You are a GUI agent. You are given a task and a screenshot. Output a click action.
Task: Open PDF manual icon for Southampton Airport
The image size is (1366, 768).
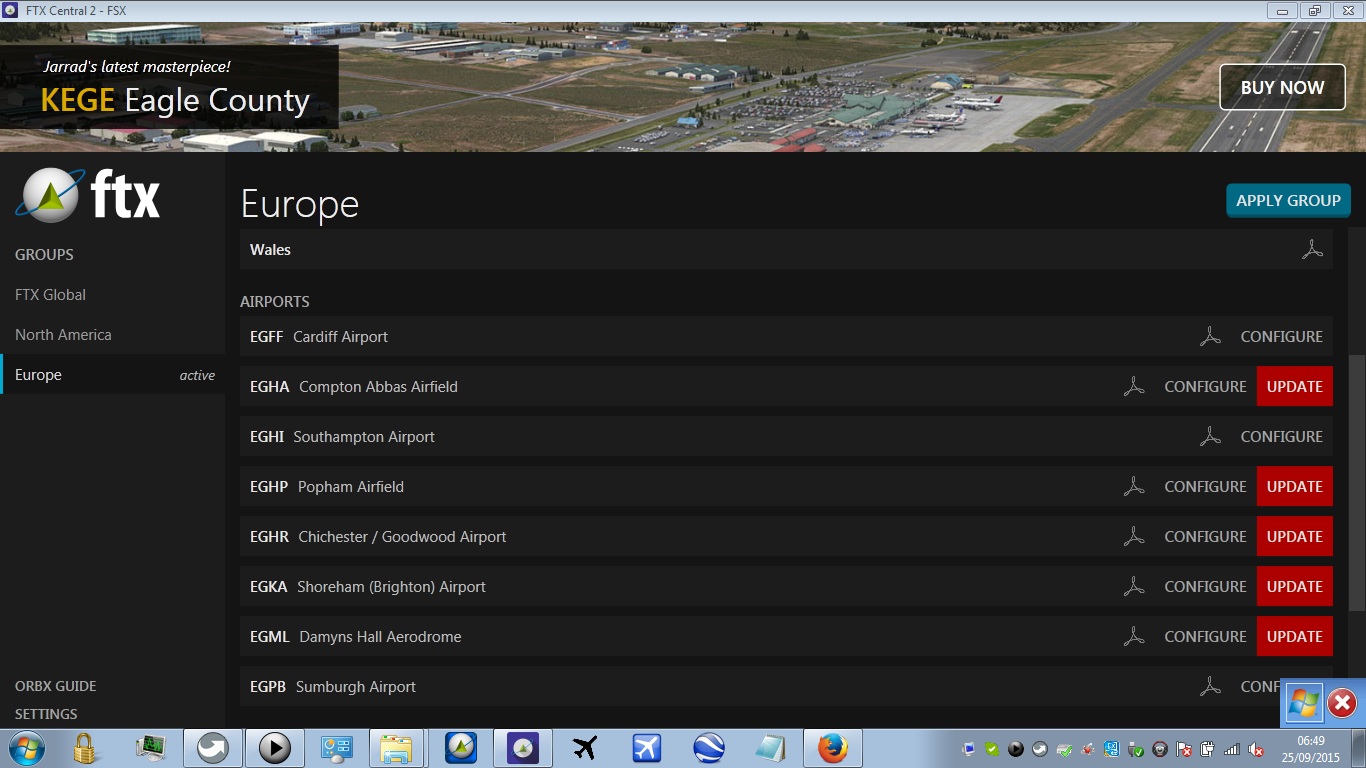coord(1210,437)
